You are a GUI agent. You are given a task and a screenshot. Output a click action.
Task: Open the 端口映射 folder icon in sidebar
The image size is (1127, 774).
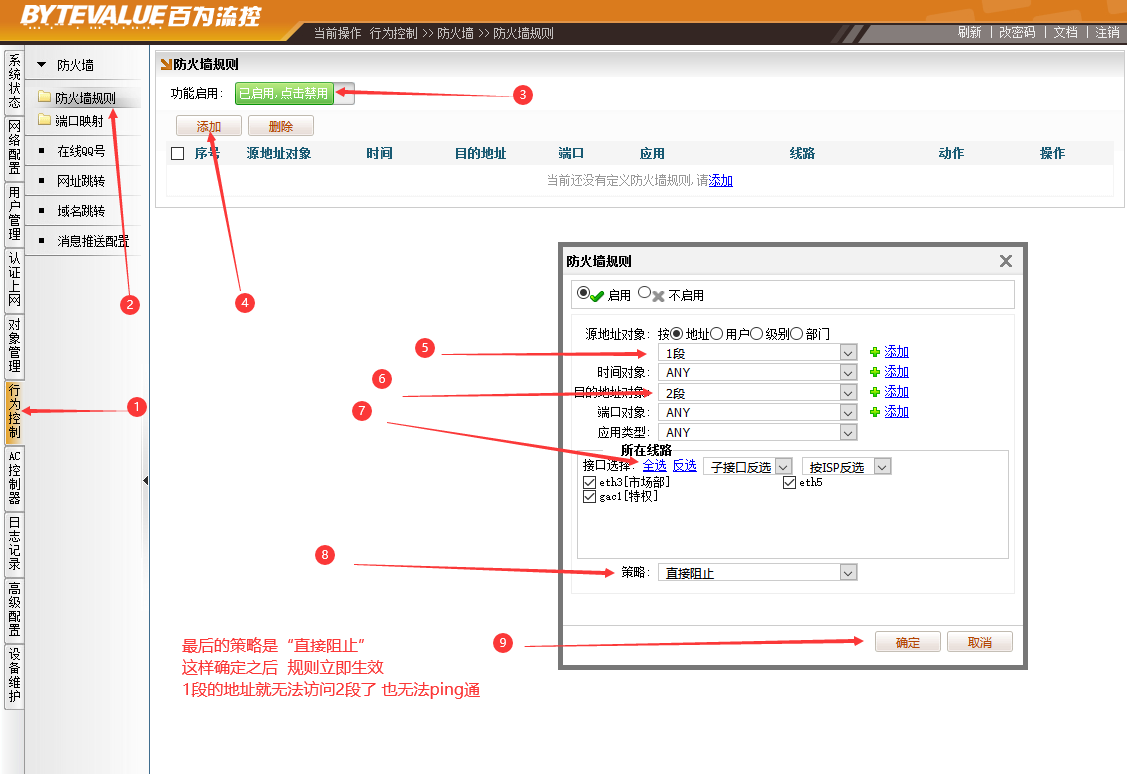pos(44,120)
